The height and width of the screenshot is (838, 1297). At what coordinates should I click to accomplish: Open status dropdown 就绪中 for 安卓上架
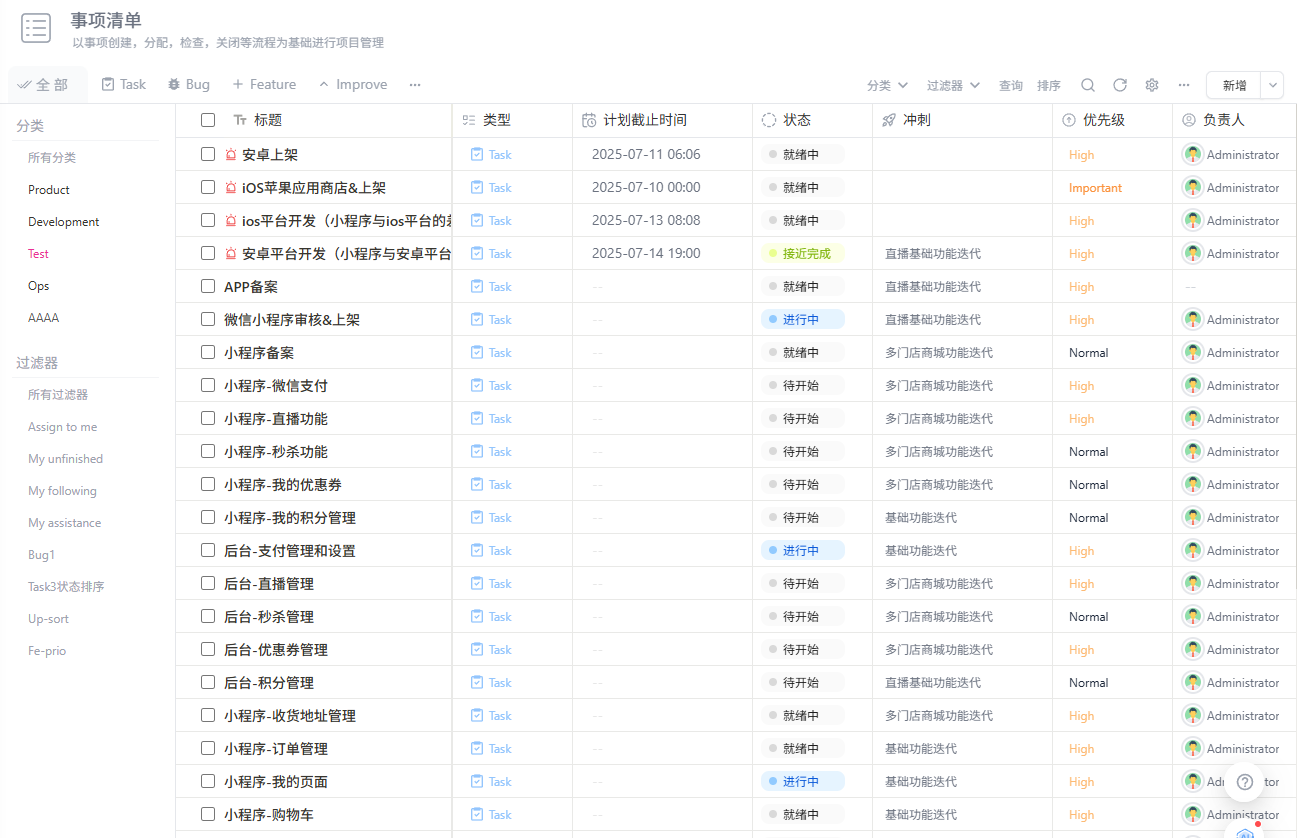click(803, 155)
